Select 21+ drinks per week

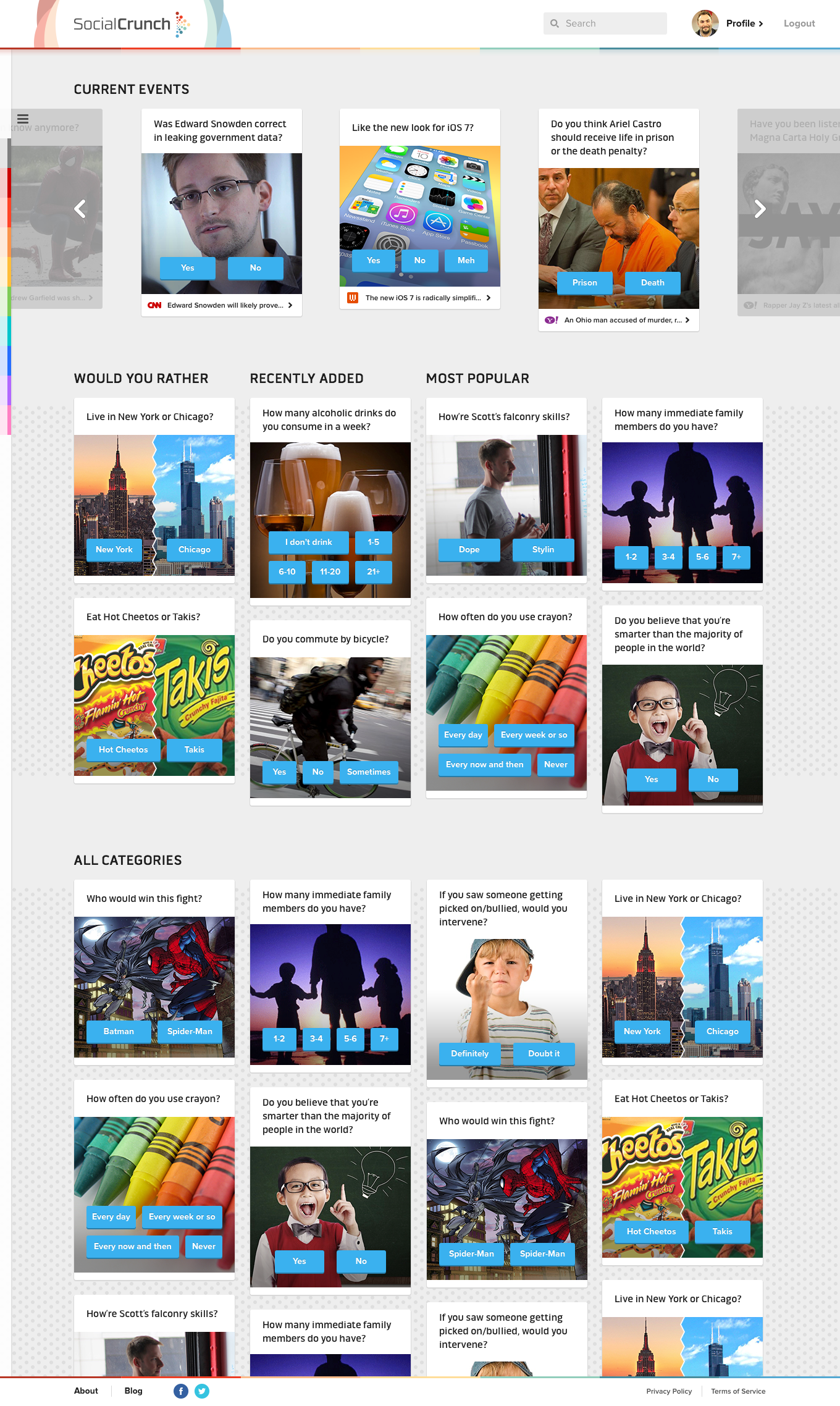(x=374, y=572)
